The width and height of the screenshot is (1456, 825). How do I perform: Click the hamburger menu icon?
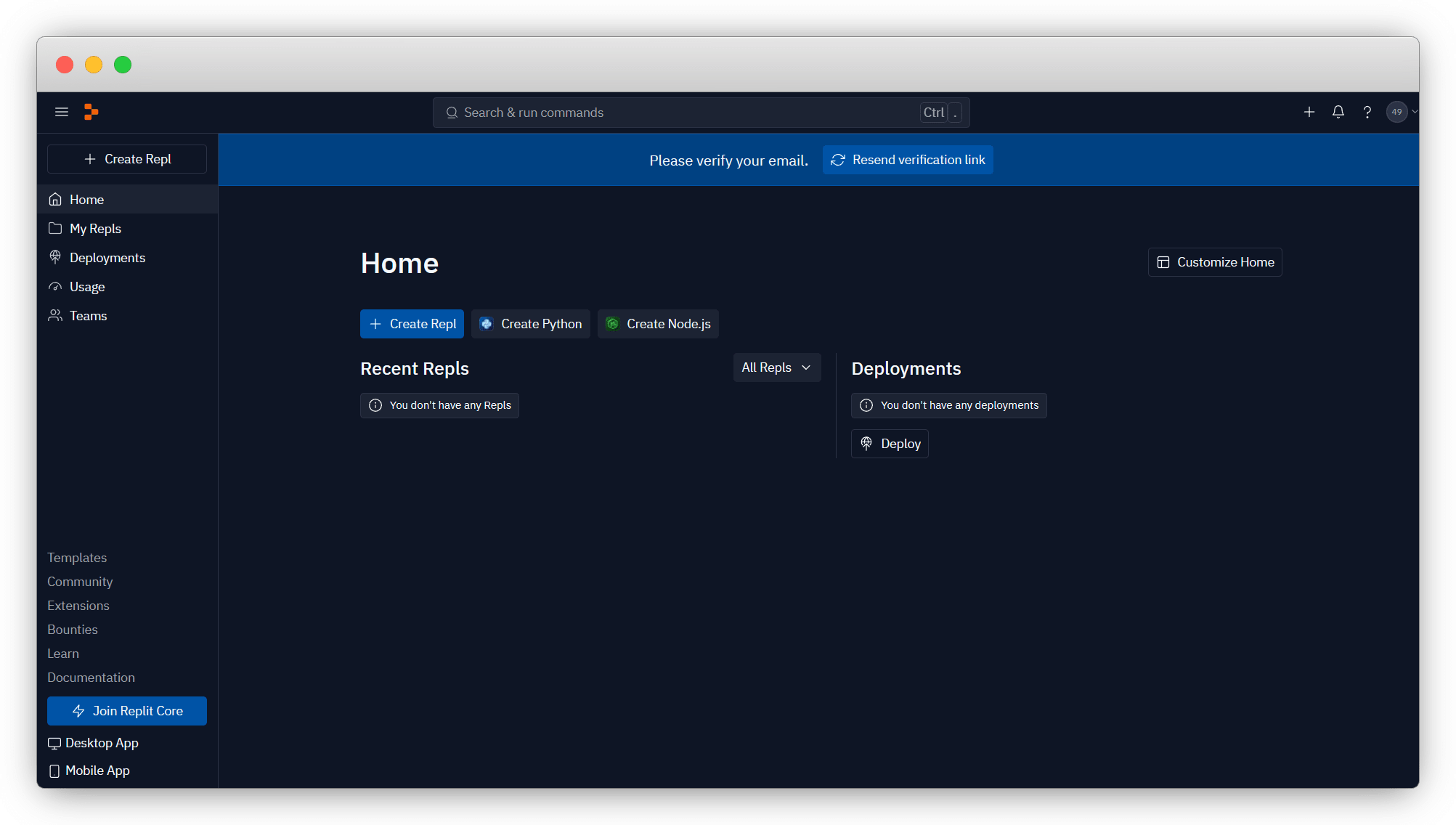tap(62, 112)
